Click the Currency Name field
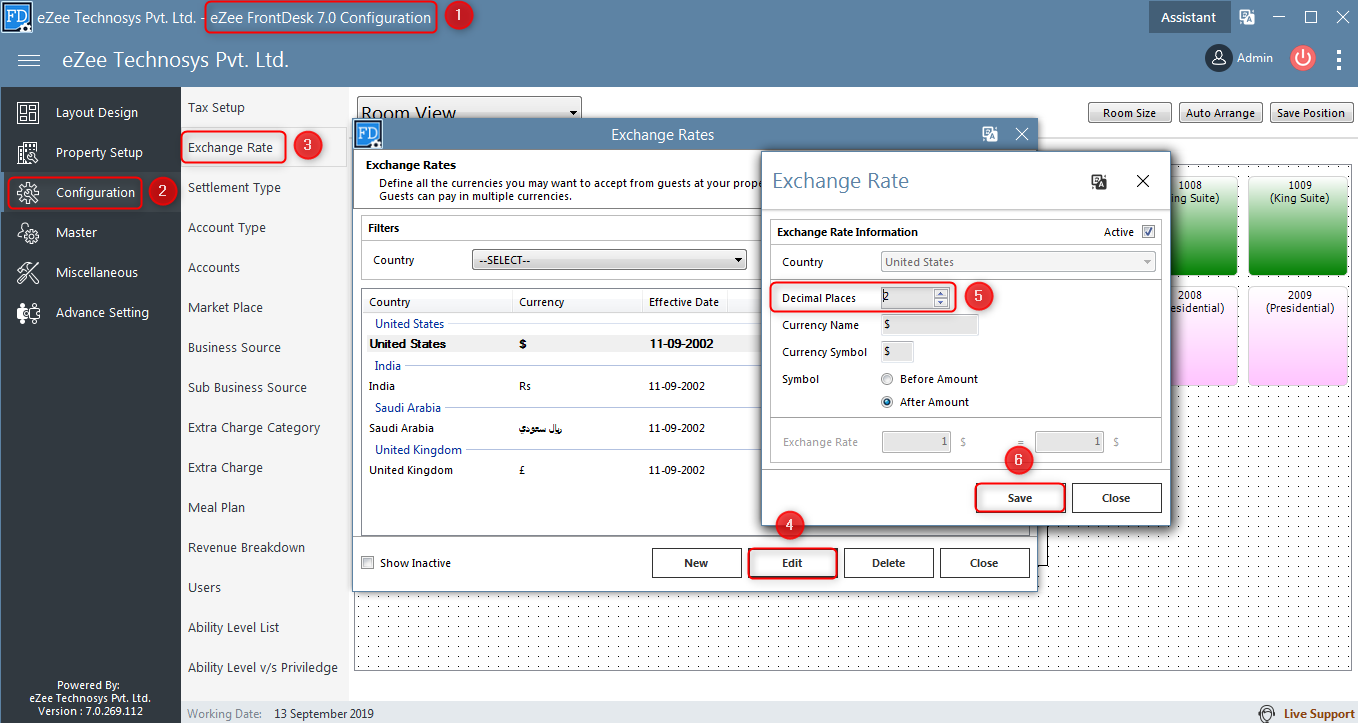This screenshot has height=723, width=1358. [930, 325]
